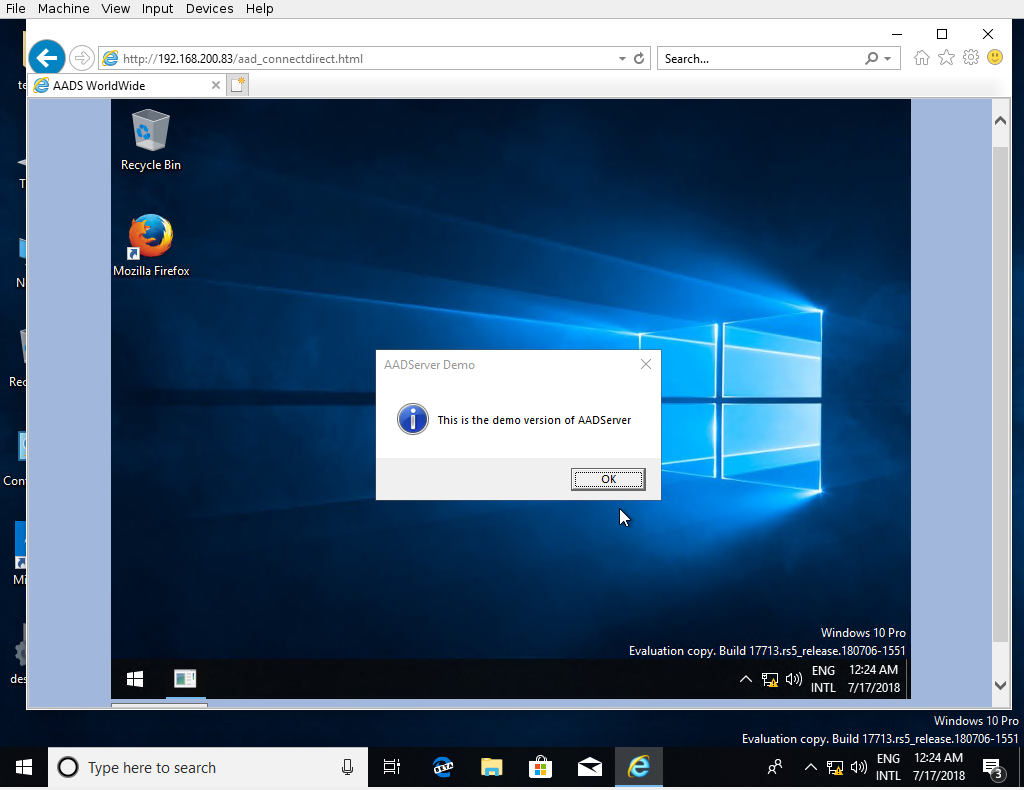Click the browser Search box
The height and width of the screenshot is (790, 1024).
760,59
